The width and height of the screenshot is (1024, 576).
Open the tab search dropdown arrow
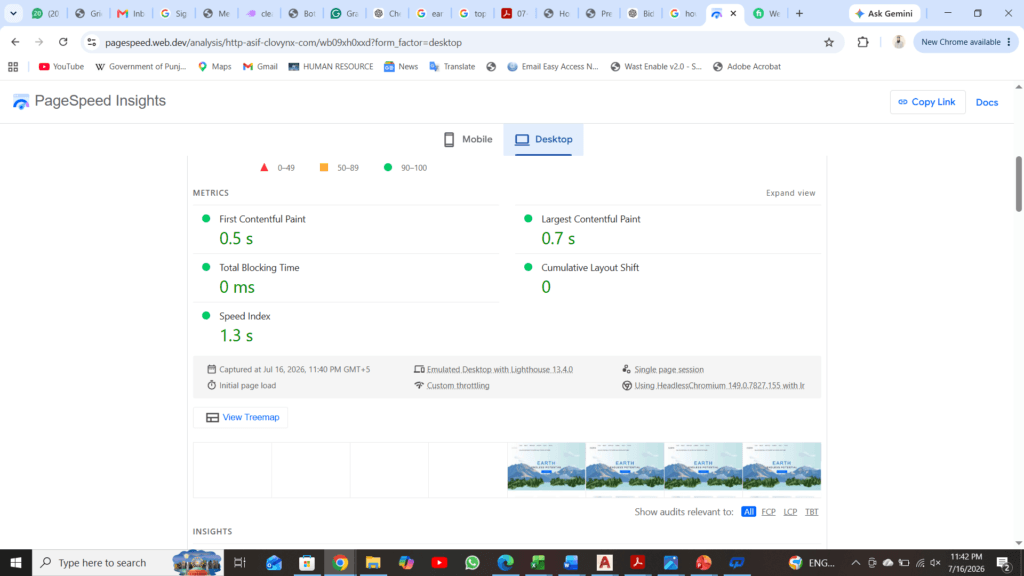click(13, 13)
